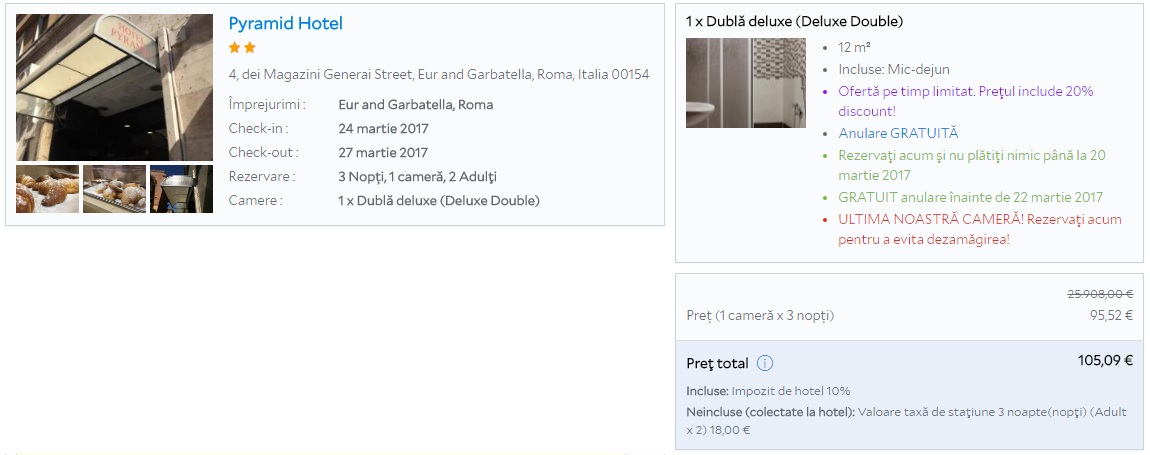Screen dimensions: 1150x455
Task: Click the crossed-out price 25.908,00 €
Action: click(x=1100, y=294)
